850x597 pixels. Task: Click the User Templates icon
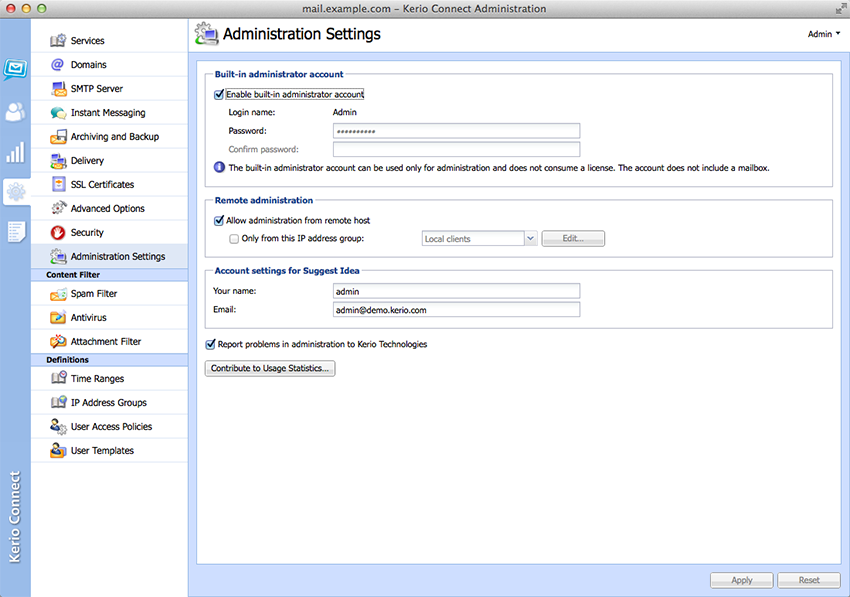[x=58, y=450]
